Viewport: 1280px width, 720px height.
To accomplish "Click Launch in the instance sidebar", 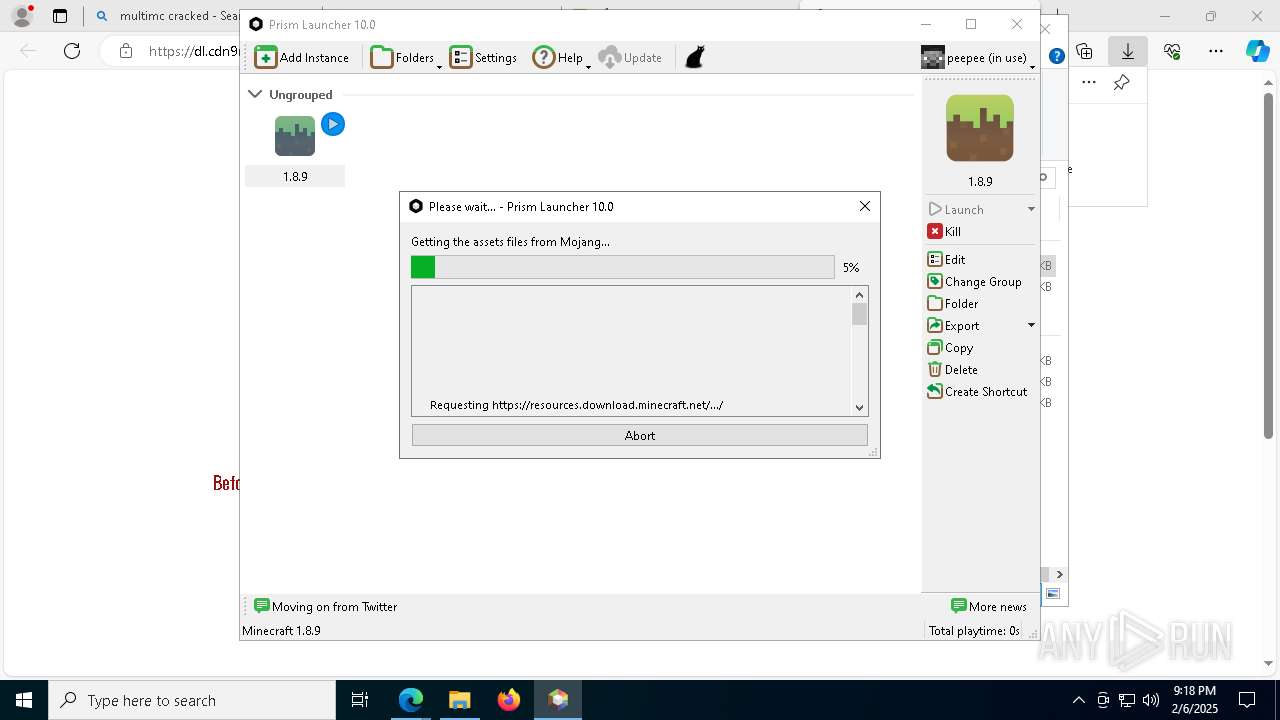I will [956, 209].
